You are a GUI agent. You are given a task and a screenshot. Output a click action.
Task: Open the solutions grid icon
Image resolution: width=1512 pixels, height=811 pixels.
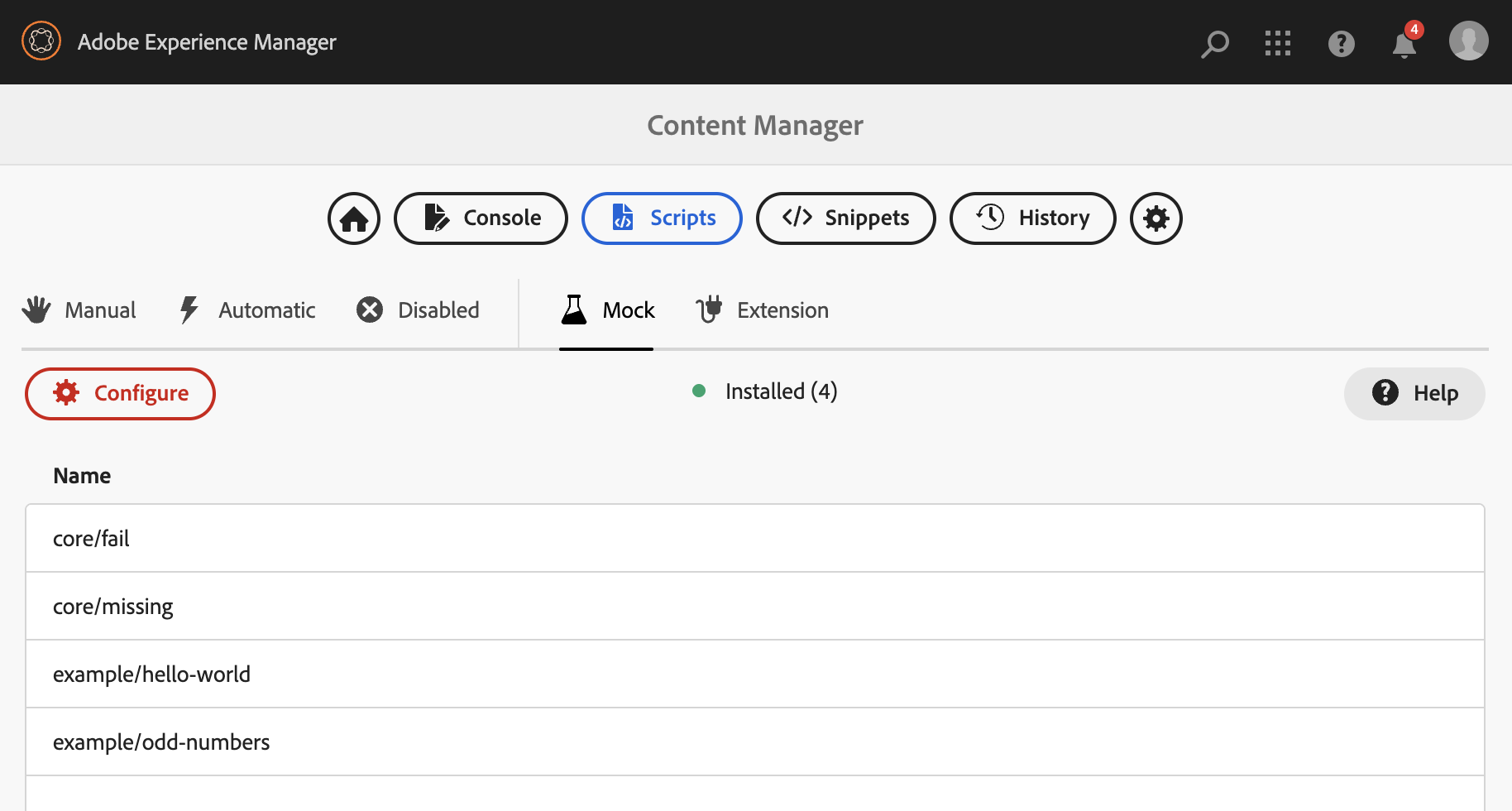(x=1278, y=43)
